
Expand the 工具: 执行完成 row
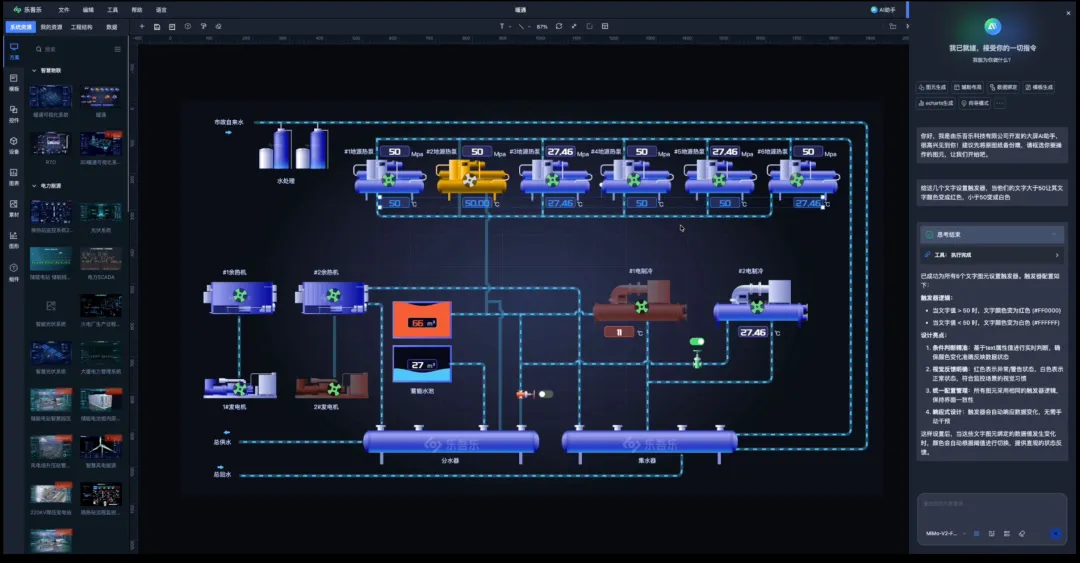point(992,255)
